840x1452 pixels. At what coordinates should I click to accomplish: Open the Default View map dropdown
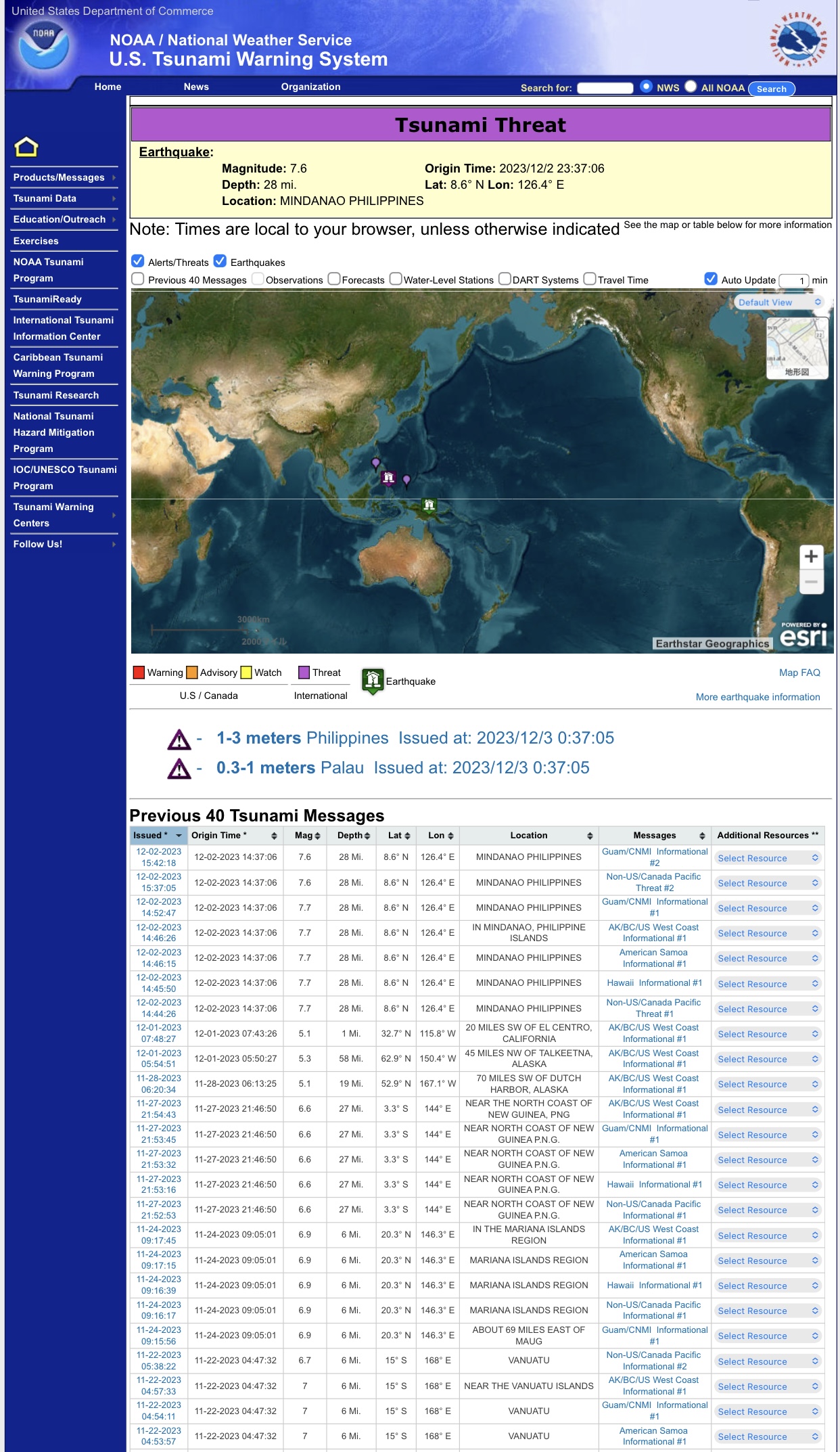[780, 302]
